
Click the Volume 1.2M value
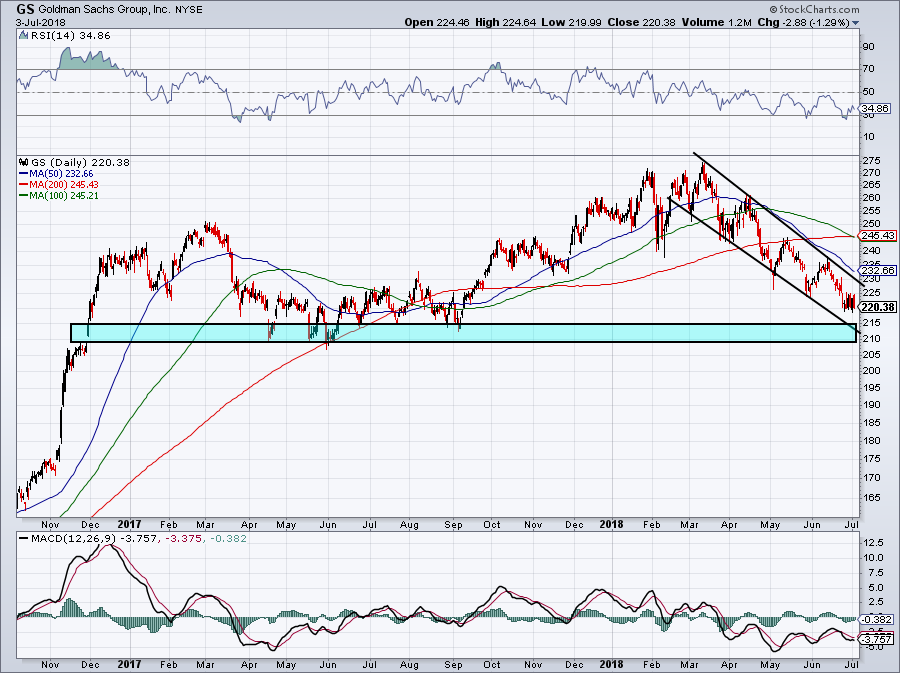[x=717, y=22]
